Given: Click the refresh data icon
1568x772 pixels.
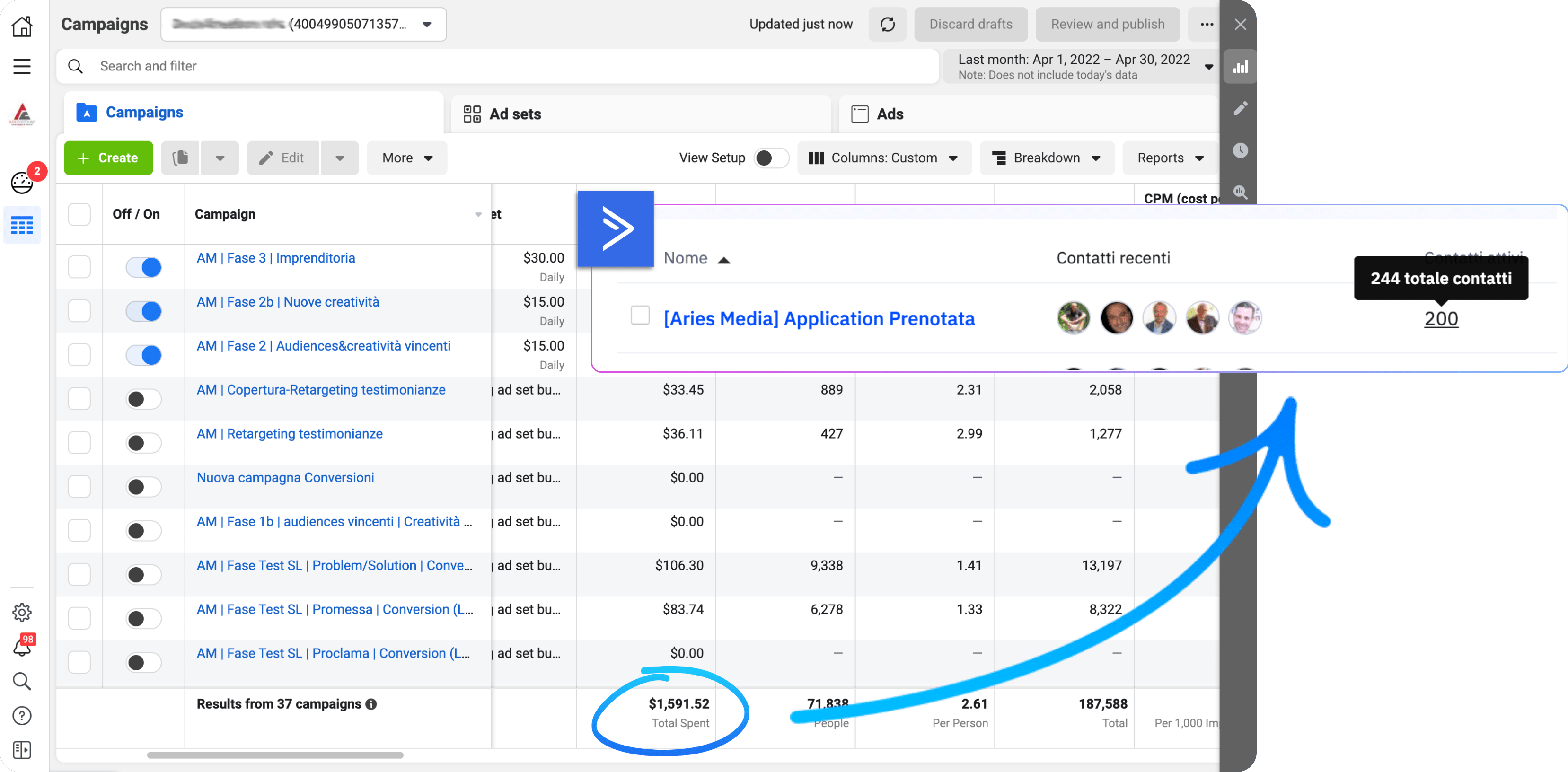Looking at the screenshot, I should (888, 24).
